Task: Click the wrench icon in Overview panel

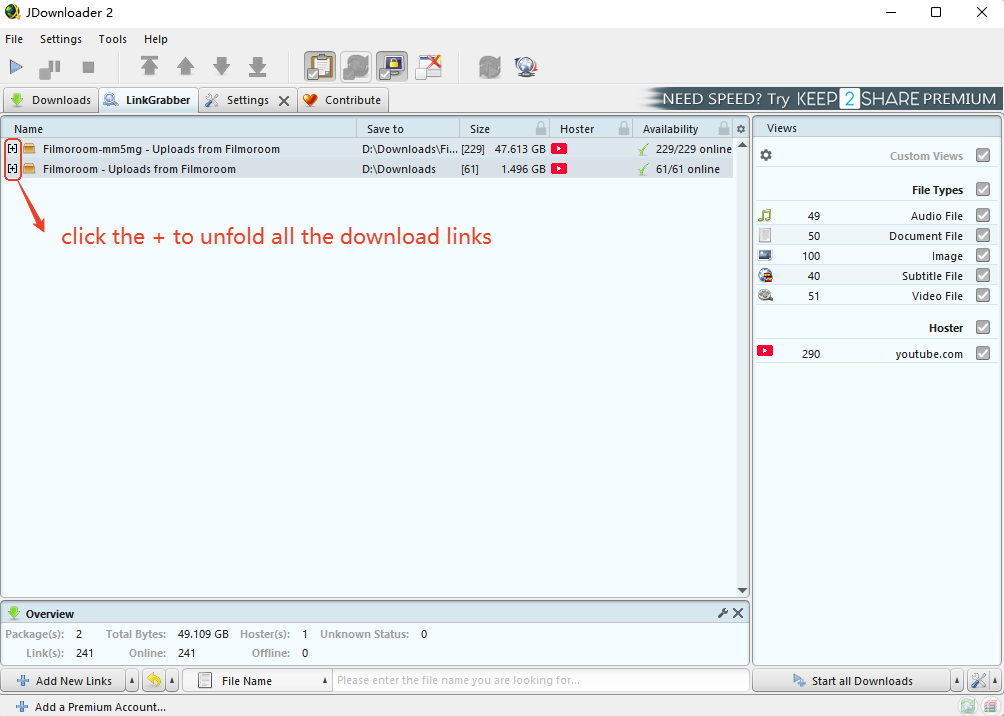Action: coord(723,613)
